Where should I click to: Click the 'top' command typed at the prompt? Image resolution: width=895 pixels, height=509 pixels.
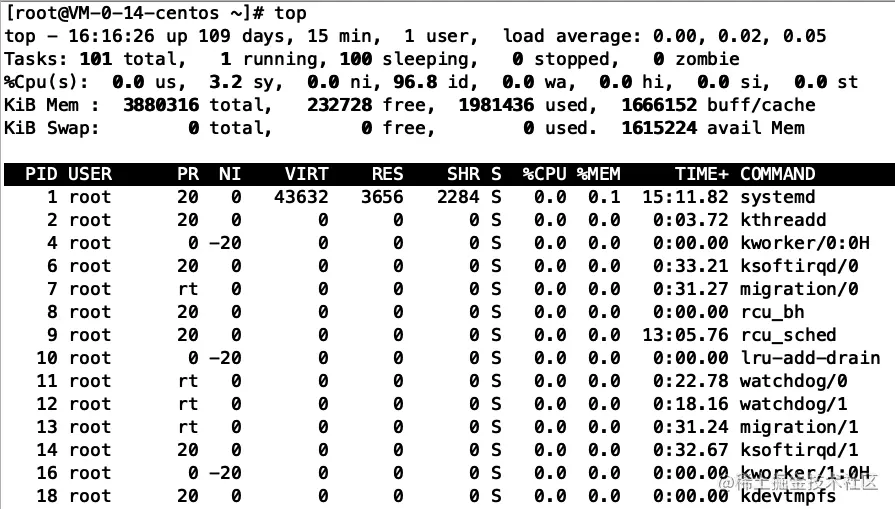point(291,13)
